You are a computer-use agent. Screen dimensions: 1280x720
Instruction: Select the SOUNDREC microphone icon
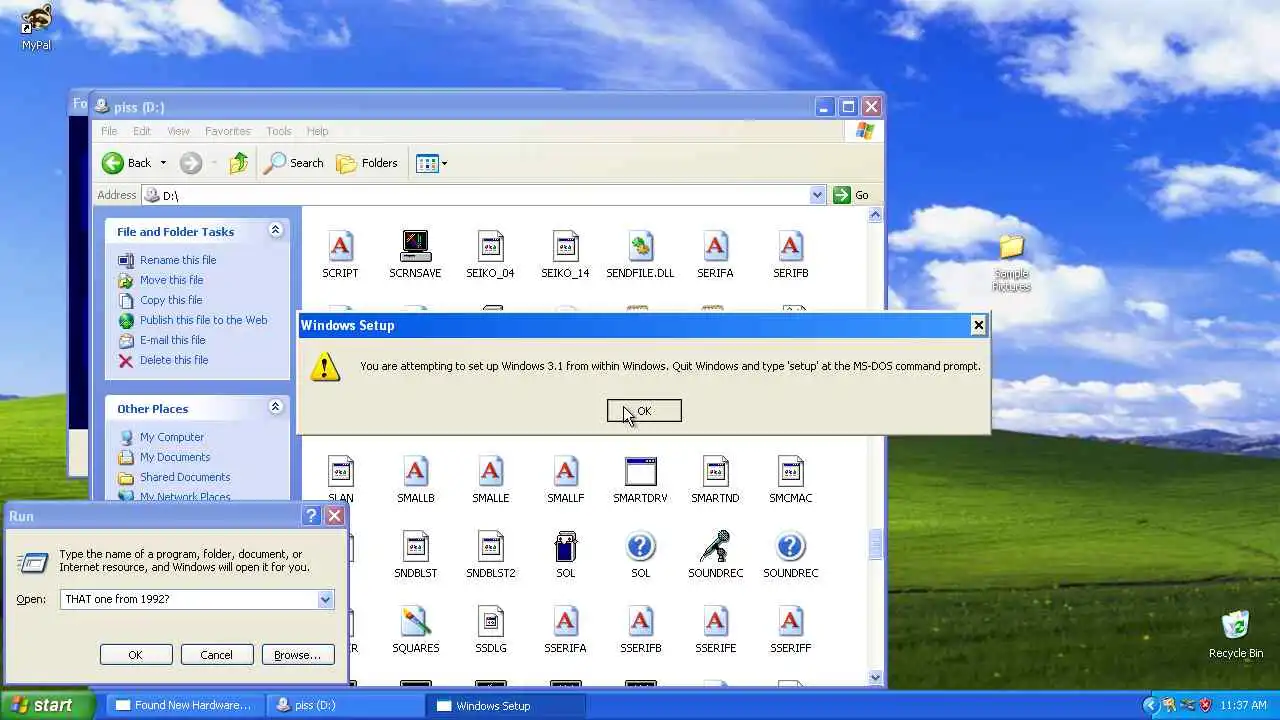click(715, 546)
